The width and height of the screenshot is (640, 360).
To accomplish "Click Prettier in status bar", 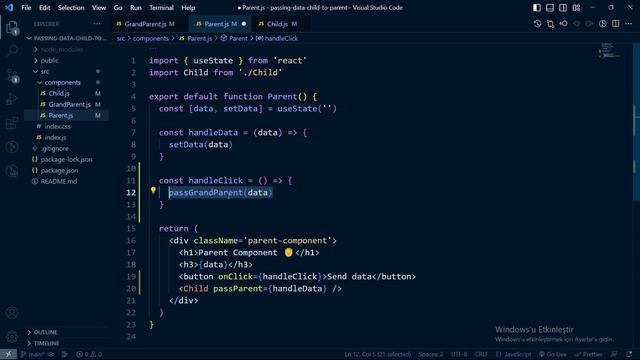I will [x=589, y=354].
